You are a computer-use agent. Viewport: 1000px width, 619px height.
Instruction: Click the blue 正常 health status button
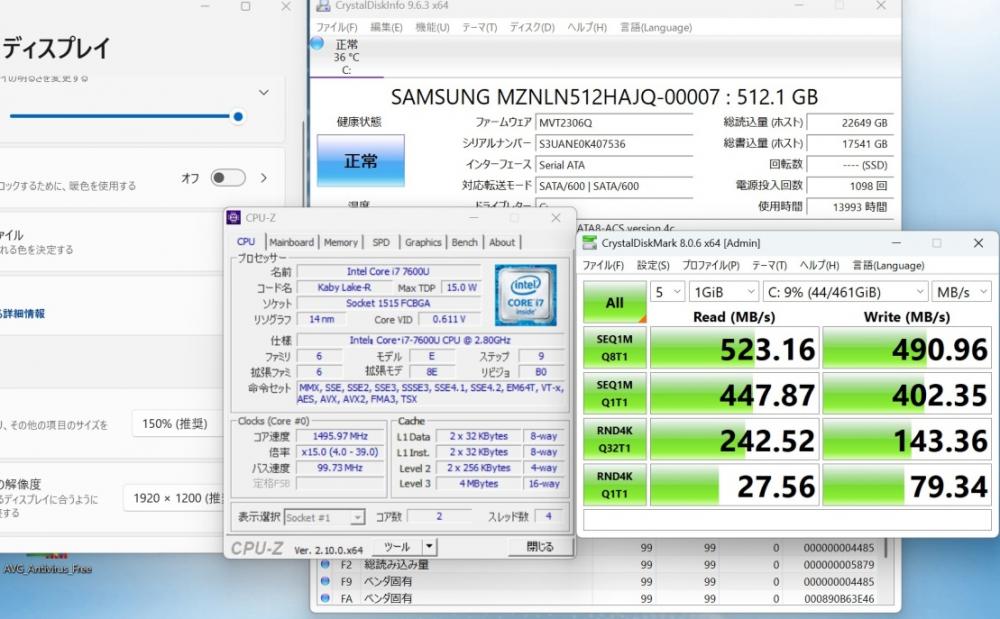point(361,161)
